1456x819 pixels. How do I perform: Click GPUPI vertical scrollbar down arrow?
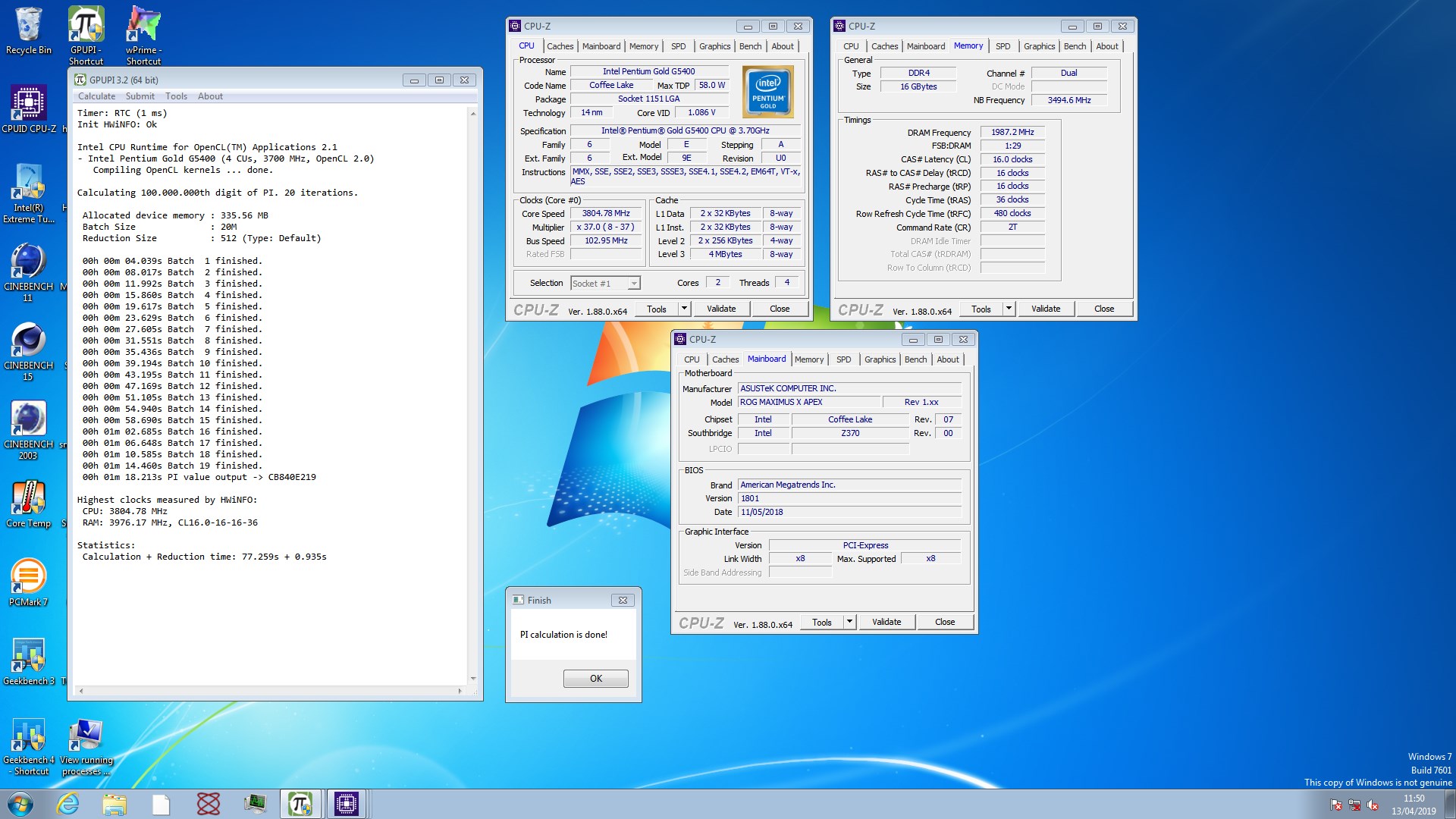point(473,679)
